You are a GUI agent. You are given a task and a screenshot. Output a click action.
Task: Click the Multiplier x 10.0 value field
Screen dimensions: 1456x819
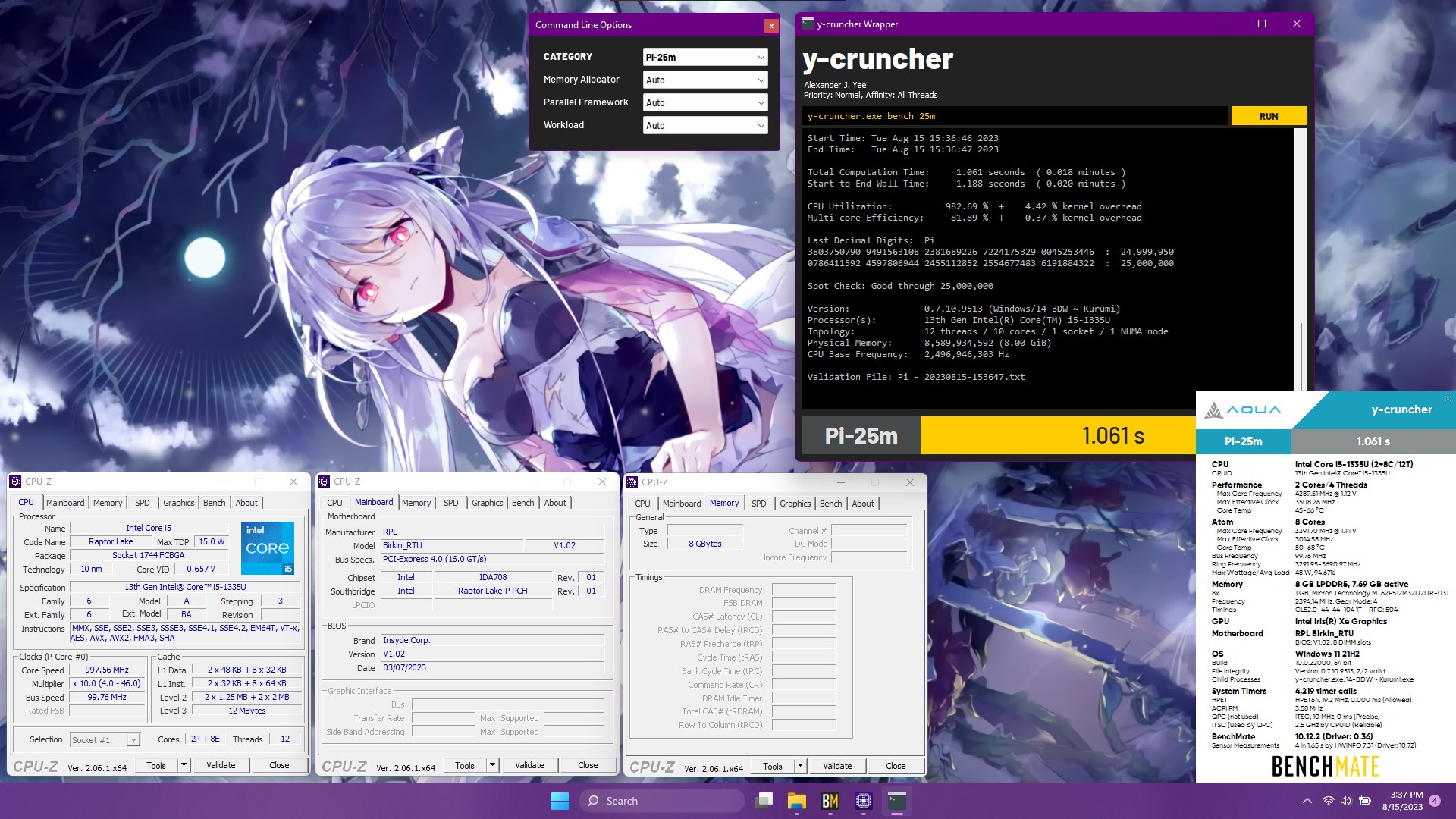[107, 684]
